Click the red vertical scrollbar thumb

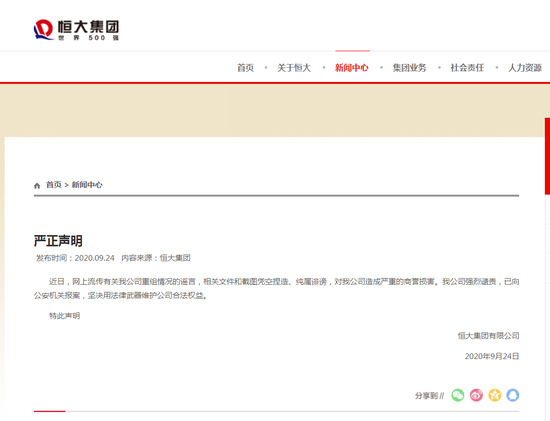tap(547, 156)
